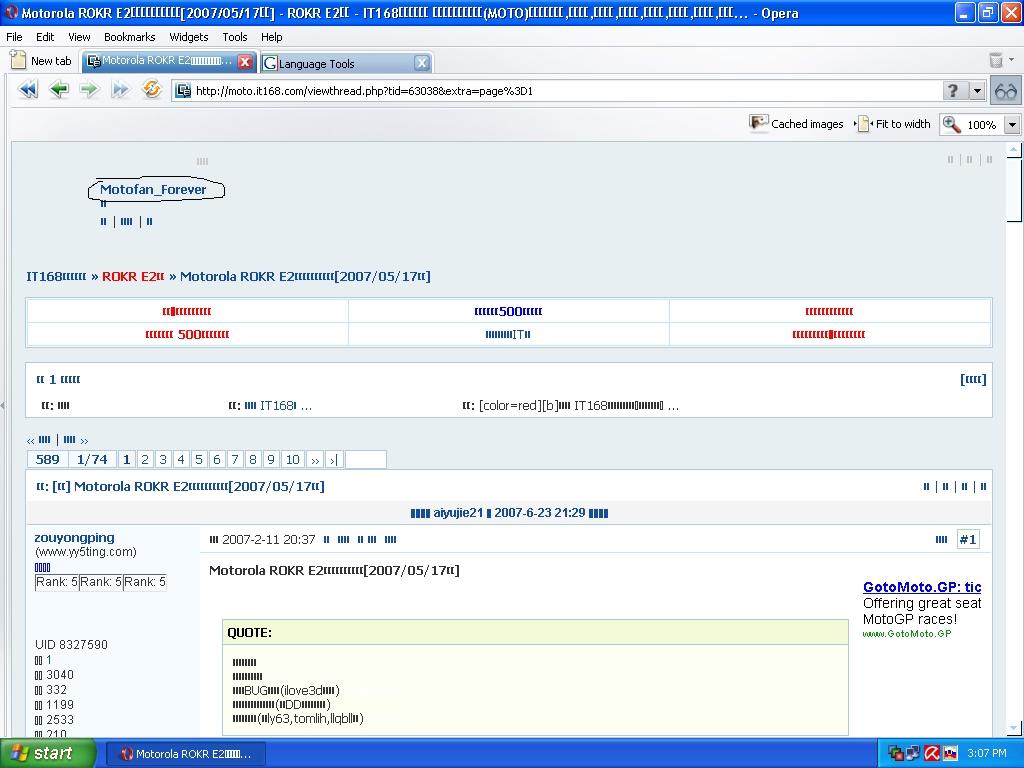The image size is (1024, 768).
Task: Click the 3:07 PM system clock
Action: (x=986, y=754)
